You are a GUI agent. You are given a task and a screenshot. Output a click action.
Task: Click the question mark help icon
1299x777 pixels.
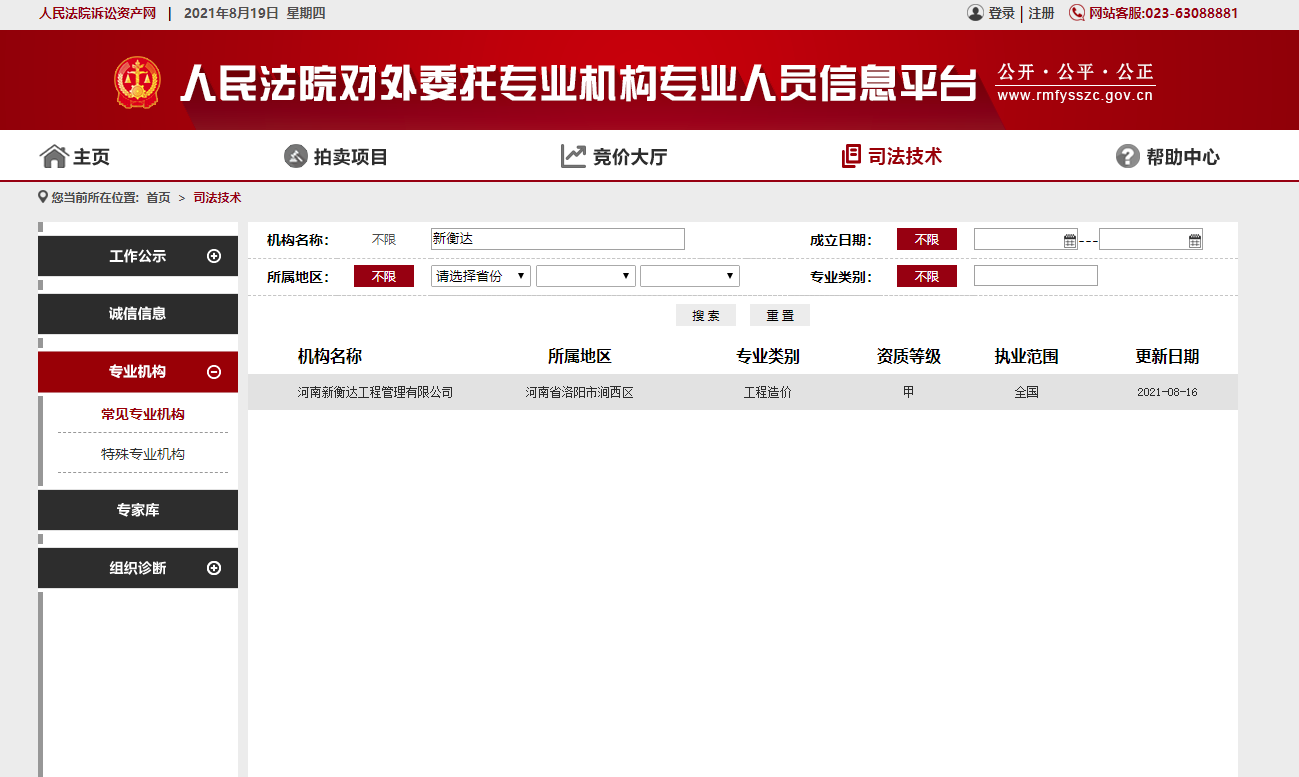pyautogui.click(x=1127, y=156)
